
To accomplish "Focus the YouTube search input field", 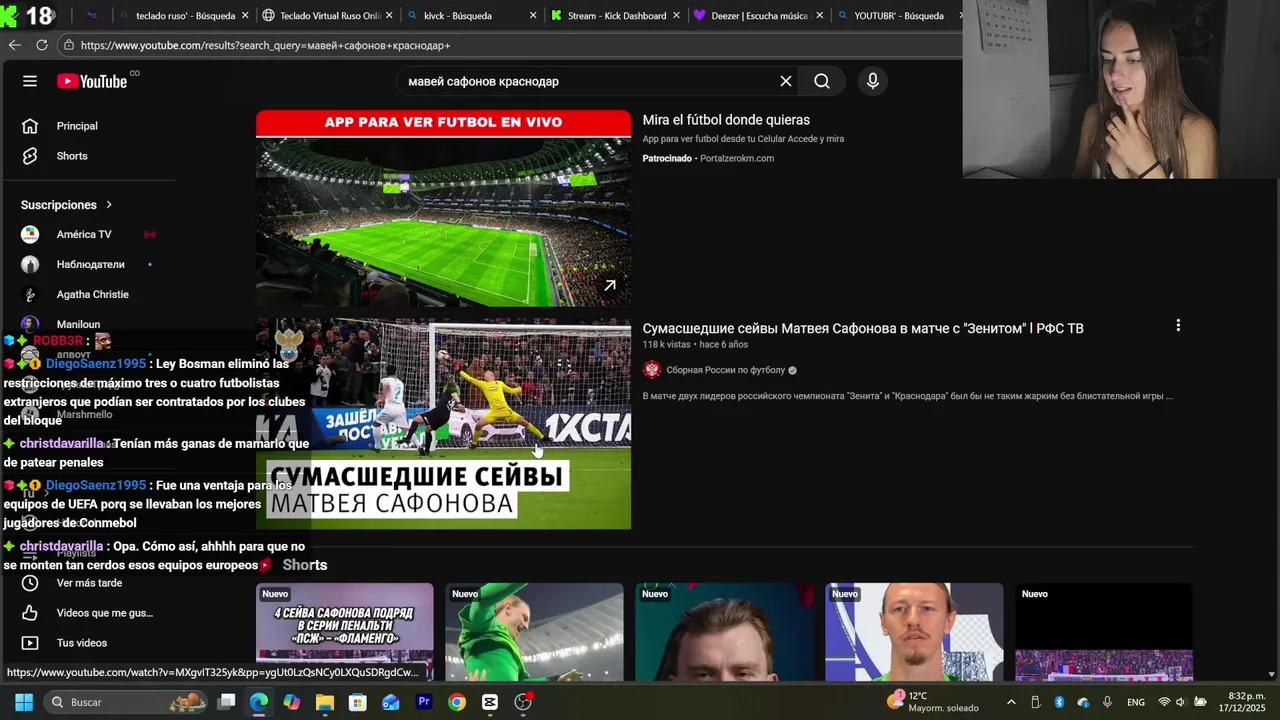I will click(x=588, y=81).
